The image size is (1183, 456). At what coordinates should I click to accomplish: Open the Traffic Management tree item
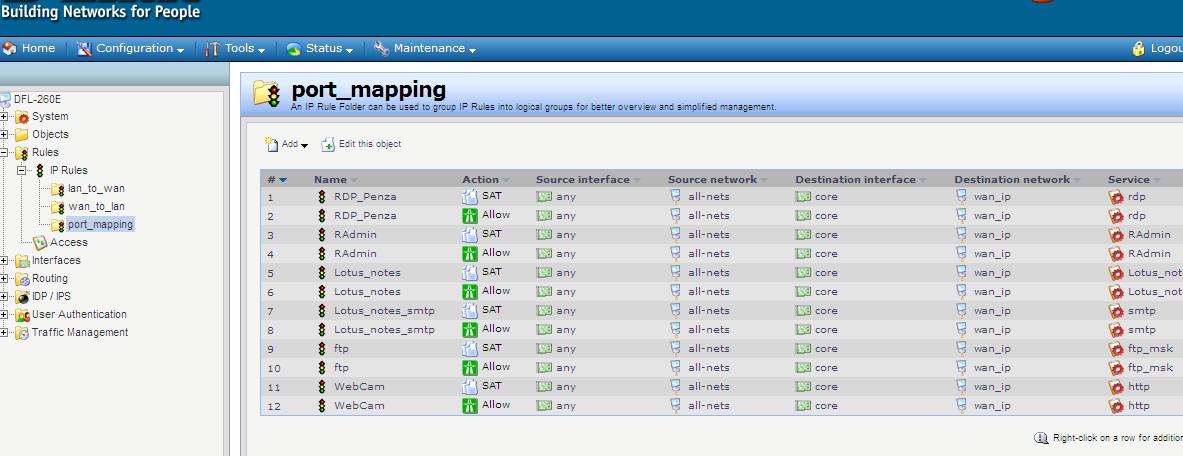coord(79,333)
